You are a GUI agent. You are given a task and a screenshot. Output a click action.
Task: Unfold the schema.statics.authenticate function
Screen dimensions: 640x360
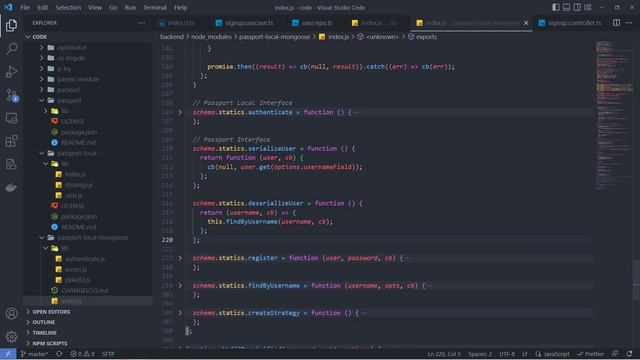point(180,112)
